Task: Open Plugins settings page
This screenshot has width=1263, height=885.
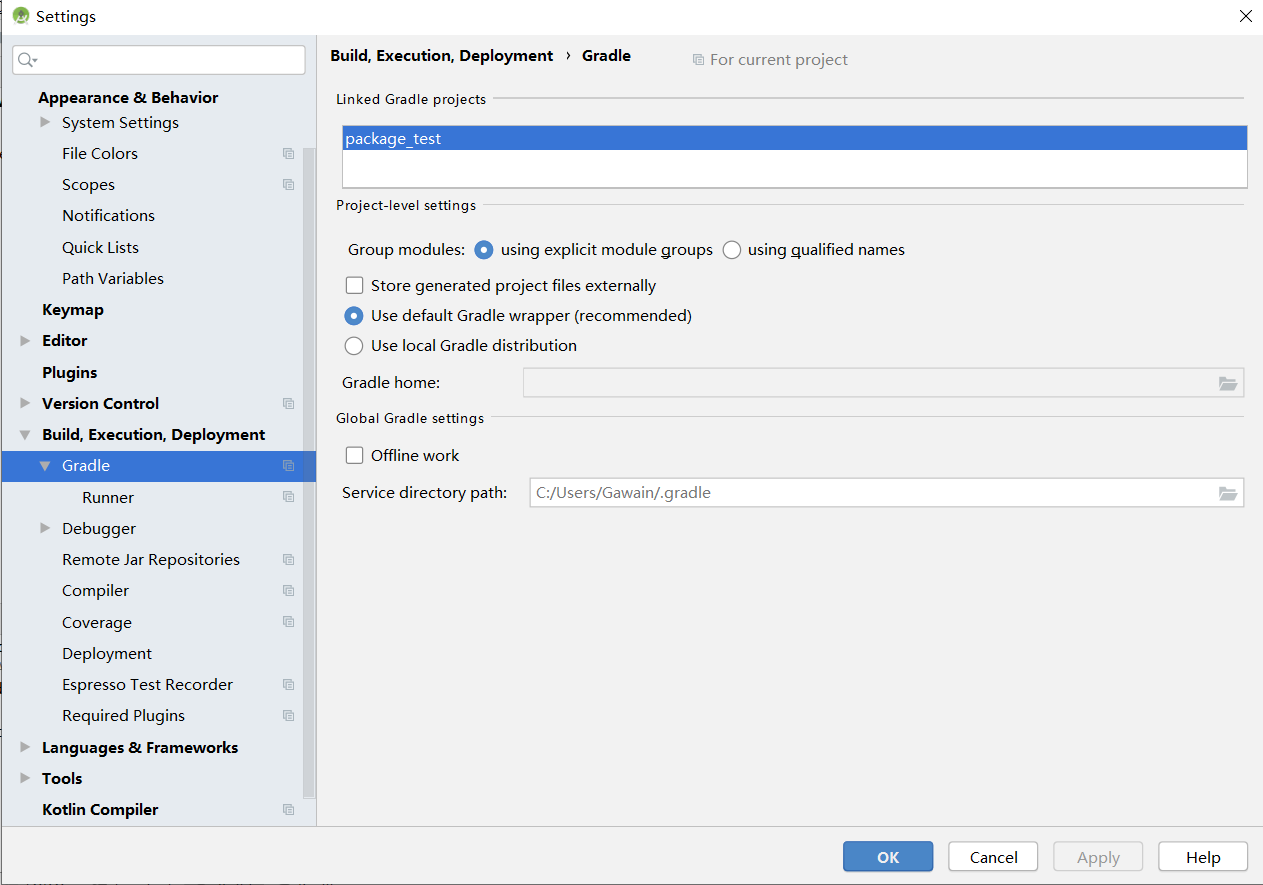Action: (x=70, y=373)
